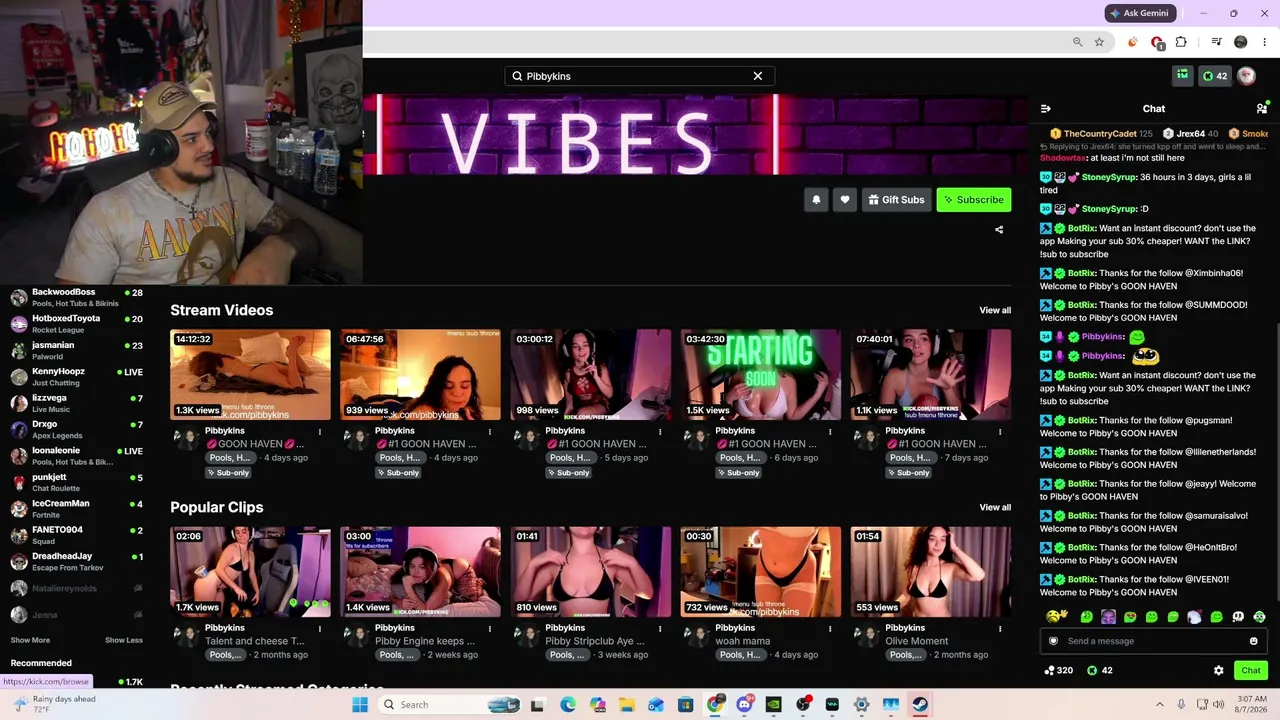1280x720 pixels.
Task: Open options menu for the 06:47:56 video
Action: coord(490,432)
